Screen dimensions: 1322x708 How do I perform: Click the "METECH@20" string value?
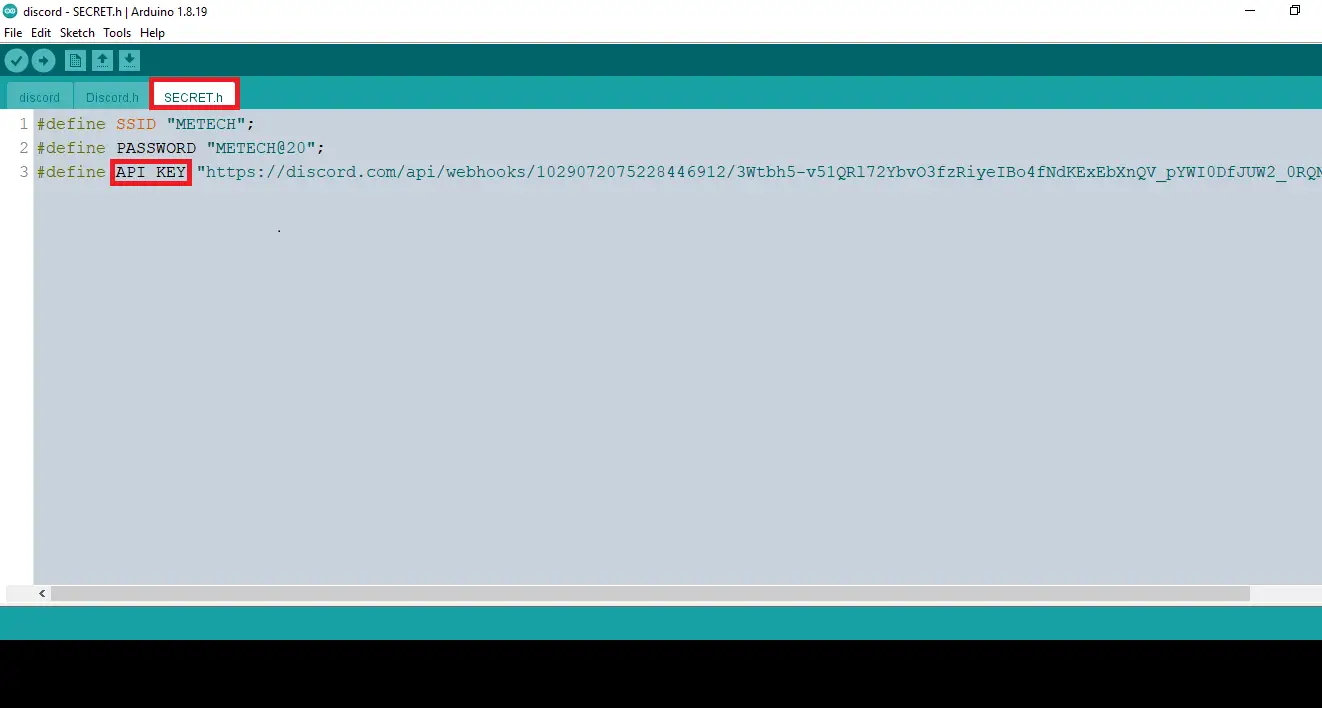(261, 148)
